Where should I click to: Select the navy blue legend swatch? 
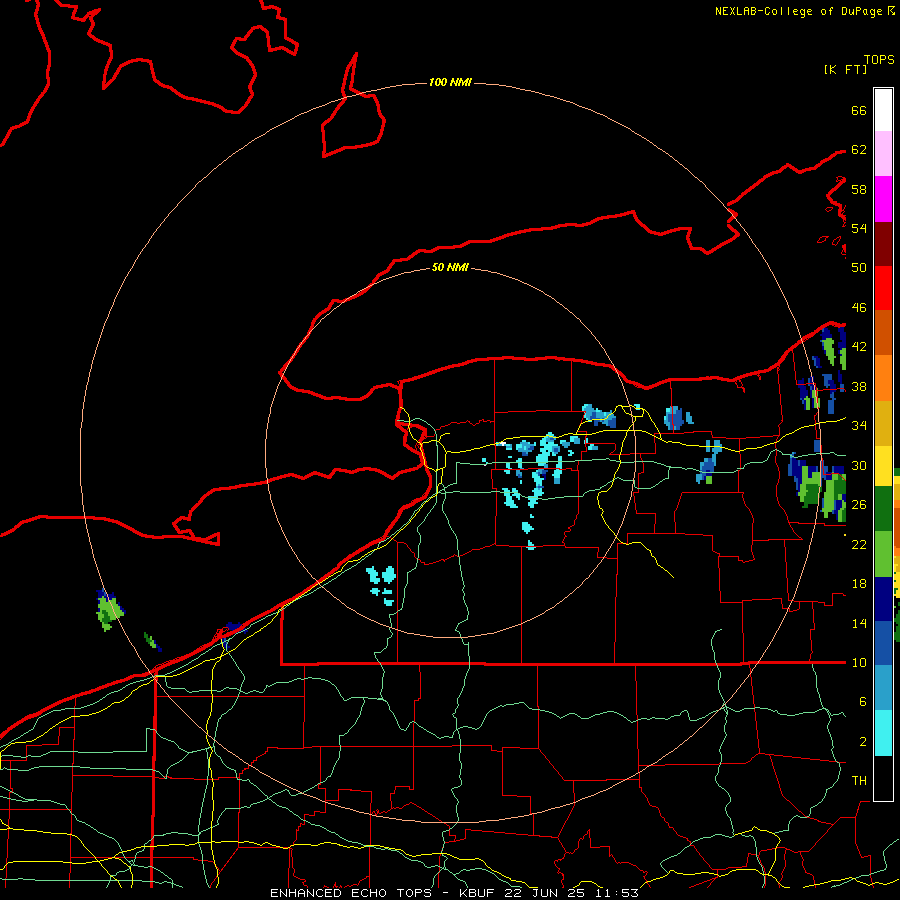[883, 599]
